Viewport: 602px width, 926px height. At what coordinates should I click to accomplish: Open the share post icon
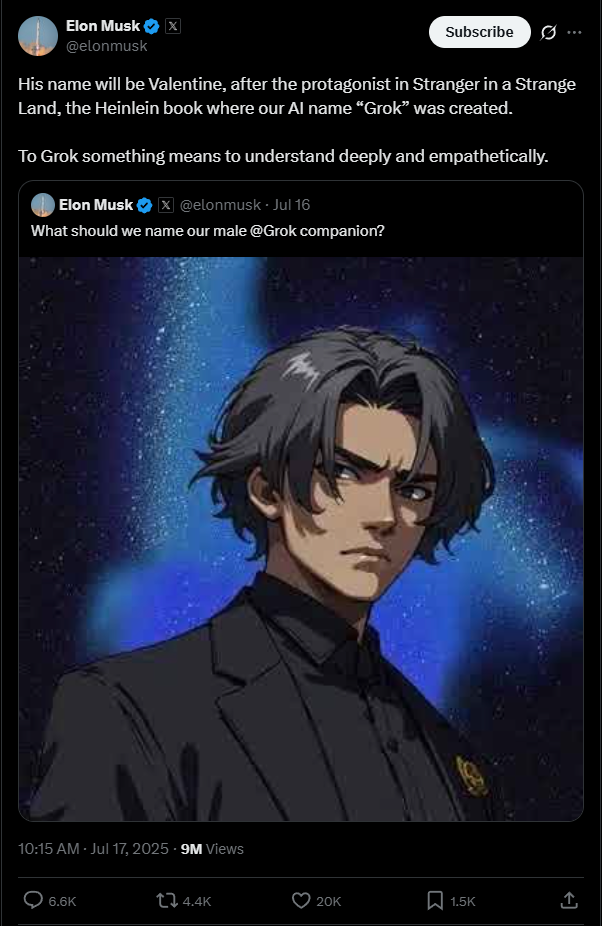coord(569,900)
